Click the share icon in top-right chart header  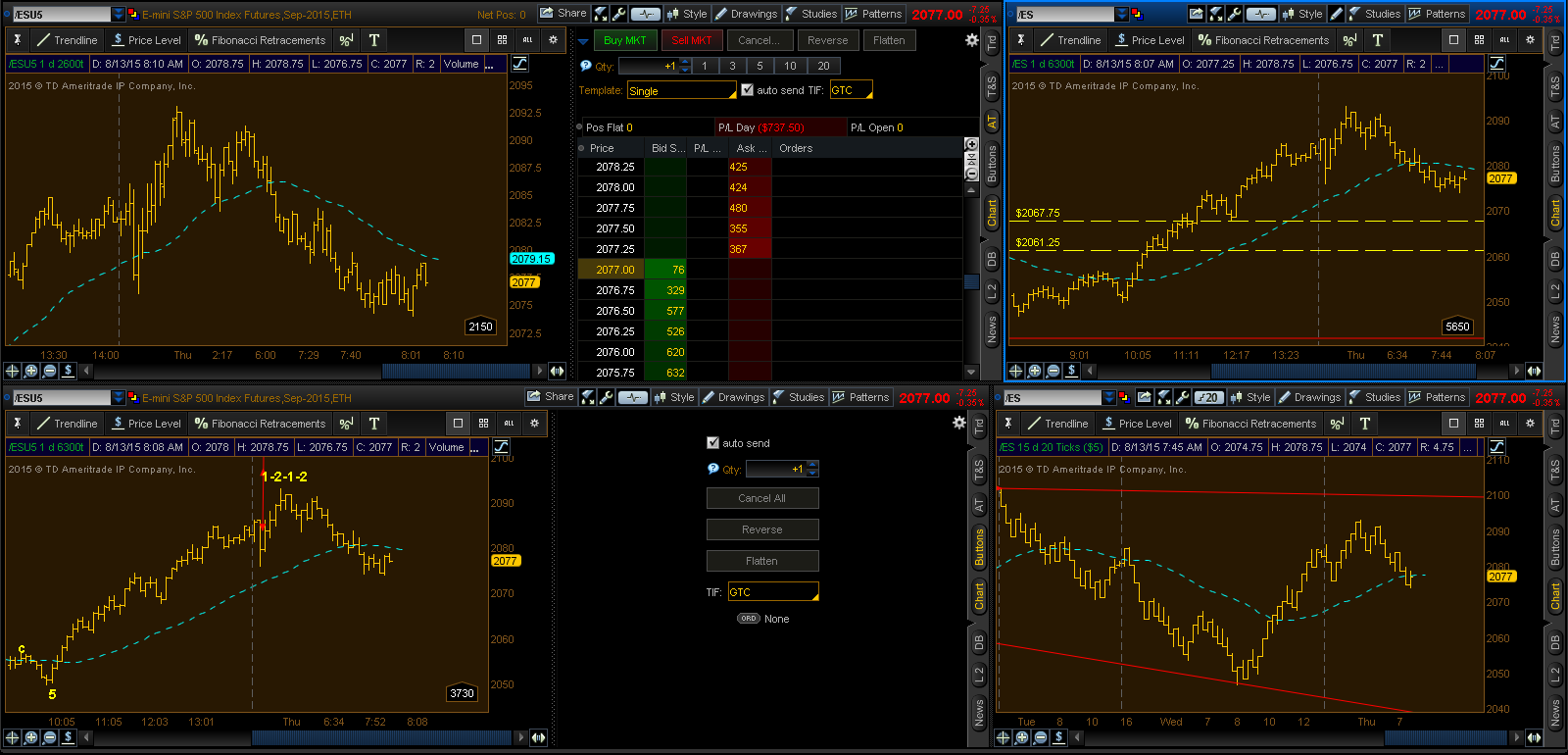[1196, 14]
